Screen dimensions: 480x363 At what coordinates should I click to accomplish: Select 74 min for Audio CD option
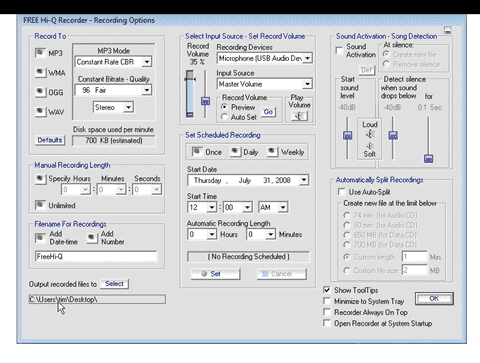347,215
